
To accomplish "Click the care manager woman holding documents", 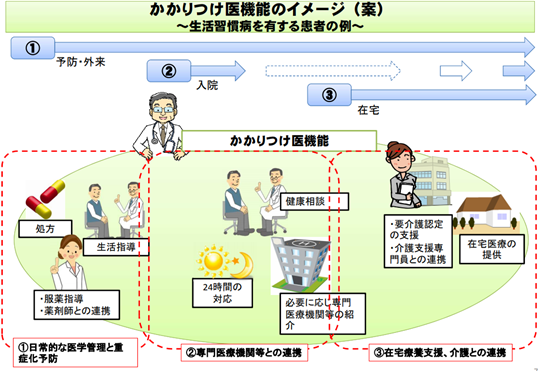I will pos(404,174).
